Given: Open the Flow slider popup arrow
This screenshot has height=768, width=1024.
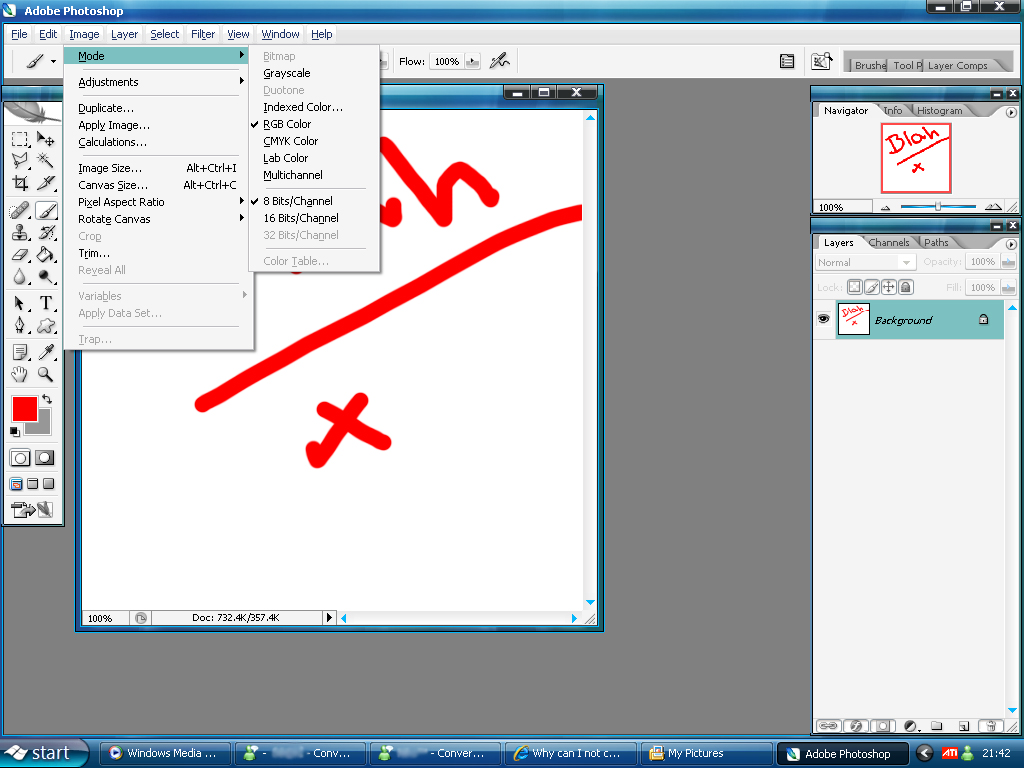Looking at the screenshot, I should point(473,61).
